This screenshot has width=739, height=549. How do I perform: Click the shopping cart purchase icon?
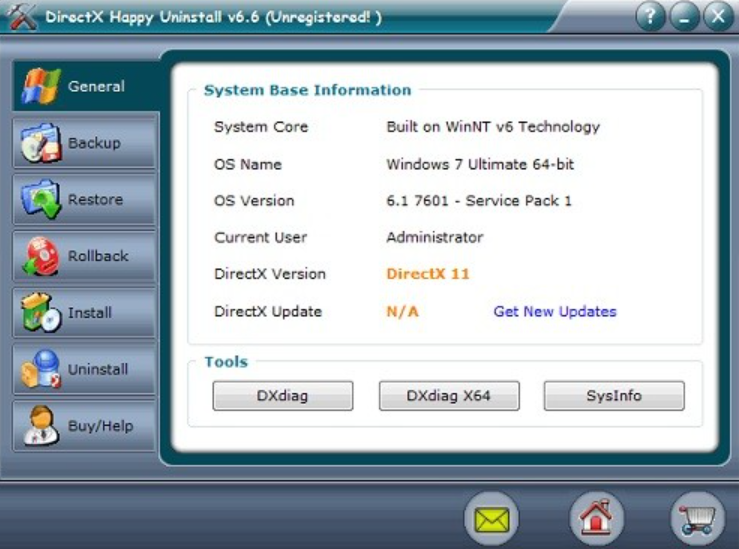(x=697, y=519)
